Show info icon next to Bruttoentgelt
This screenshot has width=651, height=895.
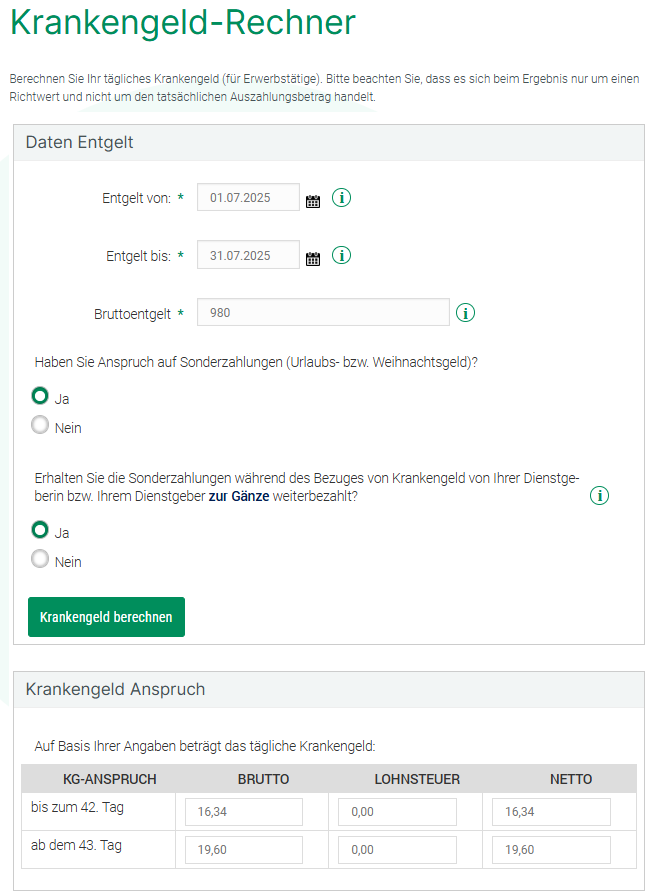(465, 313)
